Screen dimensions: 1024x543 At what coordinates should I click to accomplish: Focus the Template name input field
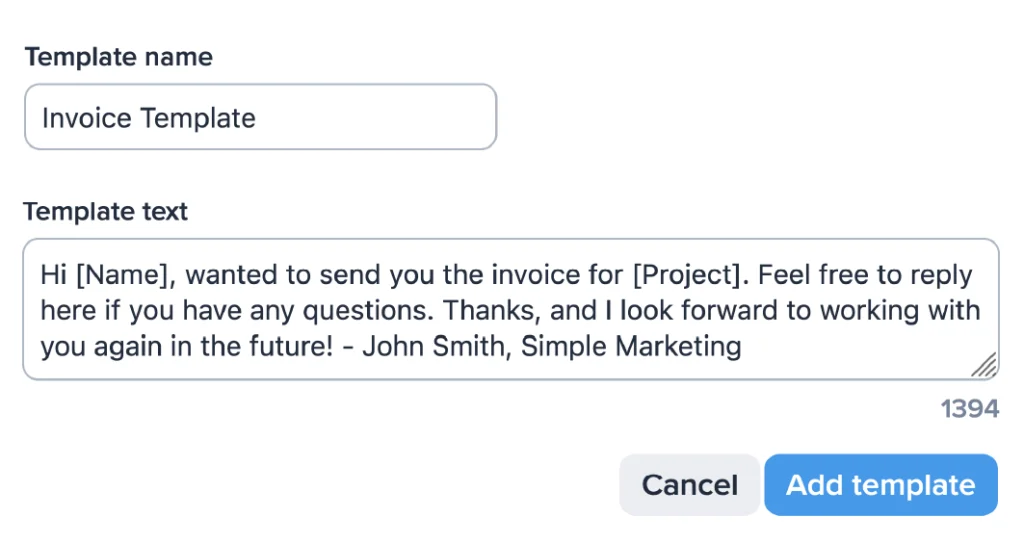(x=260, y=118)
